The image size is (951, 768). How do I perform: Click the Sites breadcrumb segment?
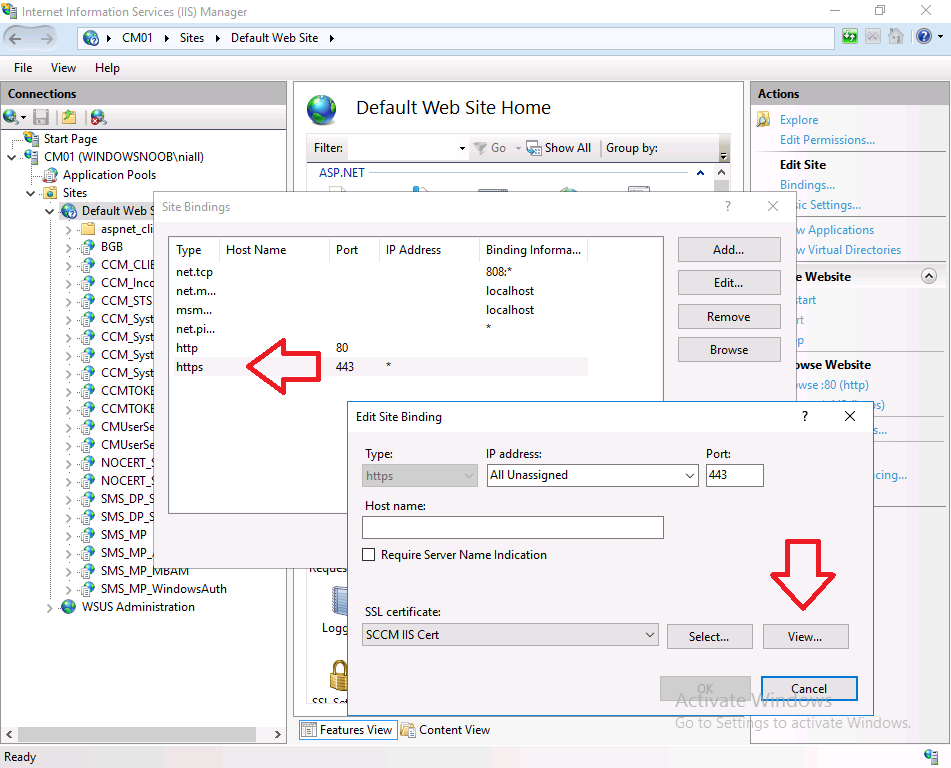click(x=192, y=38)
